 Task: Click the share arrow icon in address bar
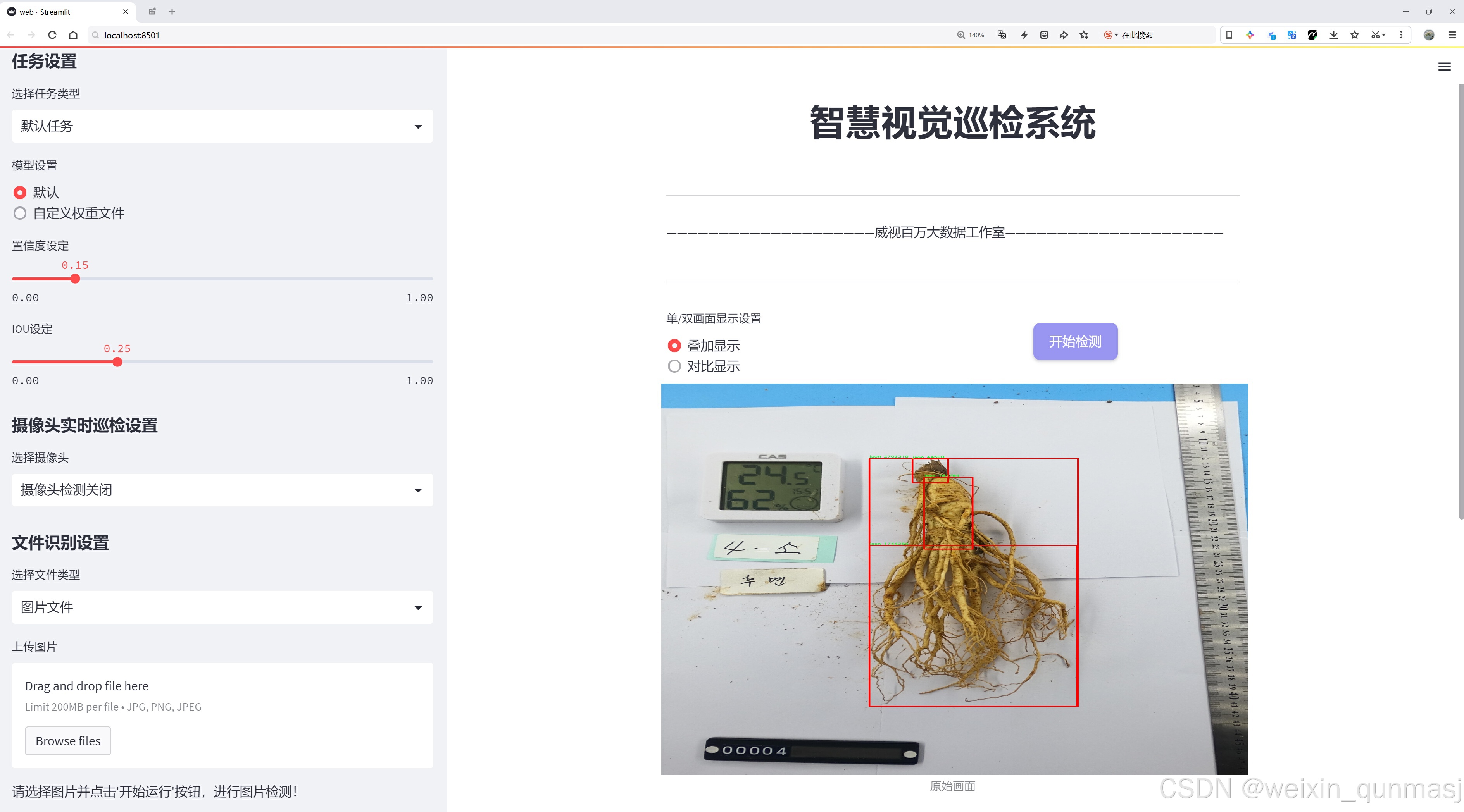(x=1063, y=35)
